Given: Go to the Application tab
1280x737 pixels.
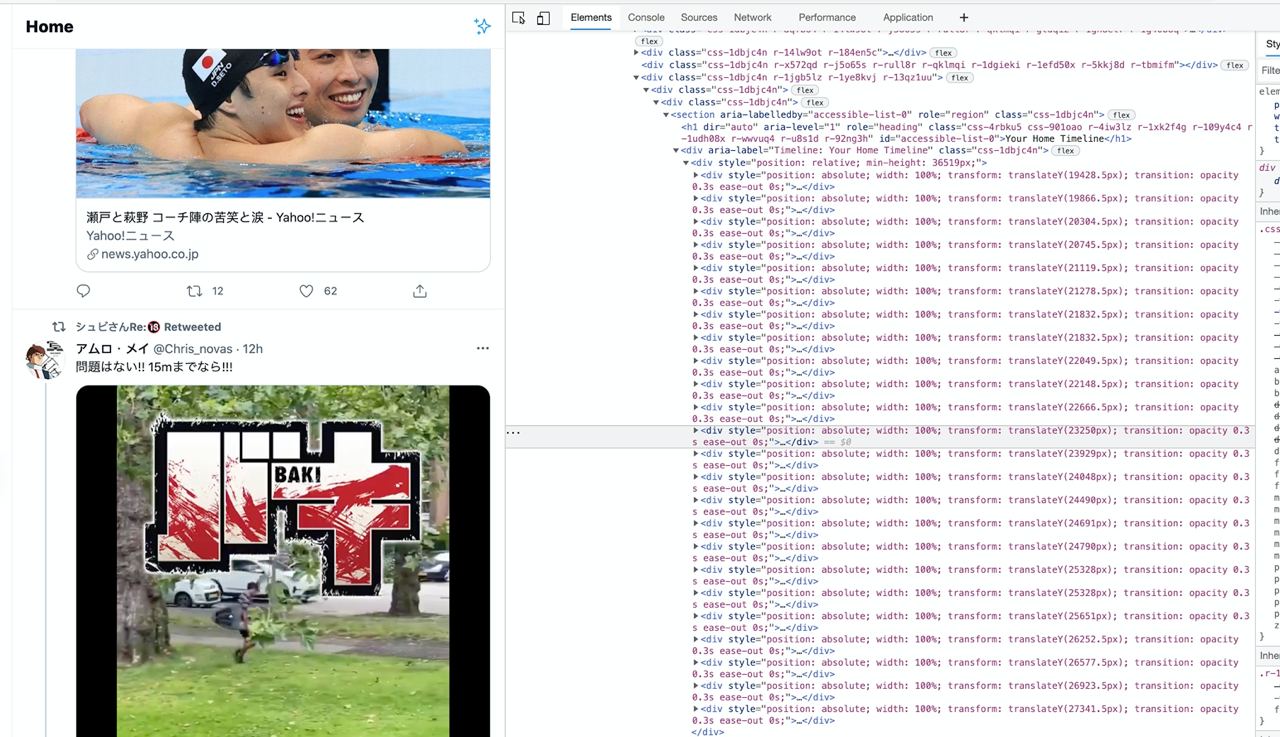Looking at the screenshot, I should 908,18.
